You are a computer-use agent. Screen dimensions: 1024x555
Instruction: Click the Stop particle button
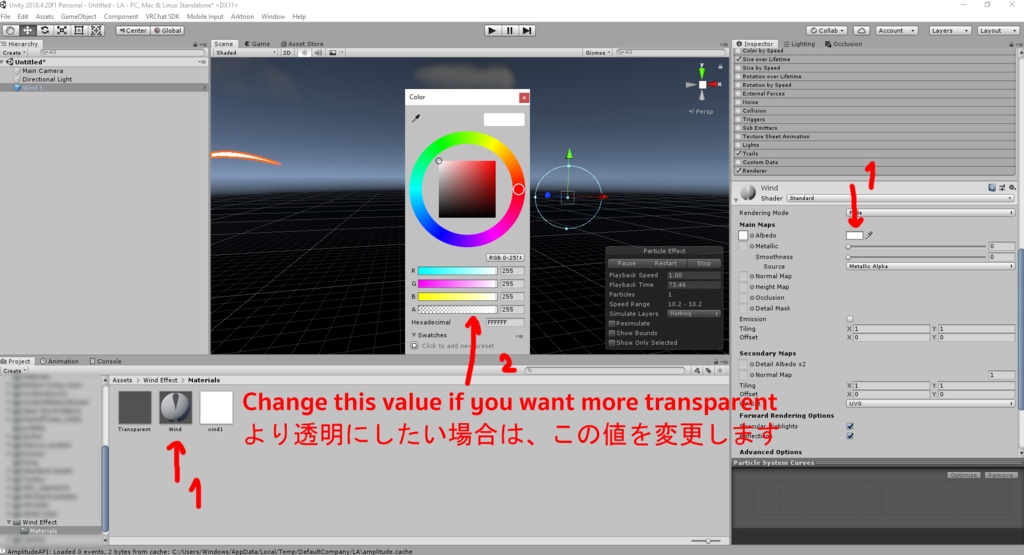[703, 263]
